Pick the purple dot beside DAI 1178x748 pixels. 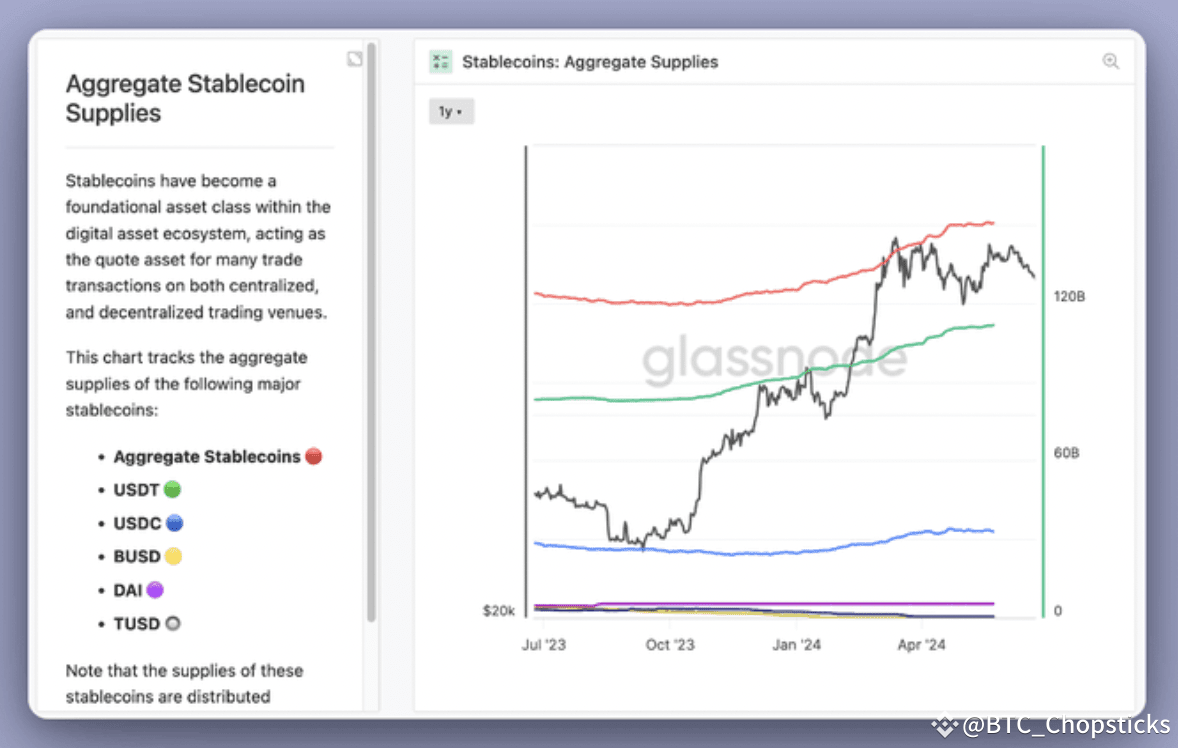155,590
